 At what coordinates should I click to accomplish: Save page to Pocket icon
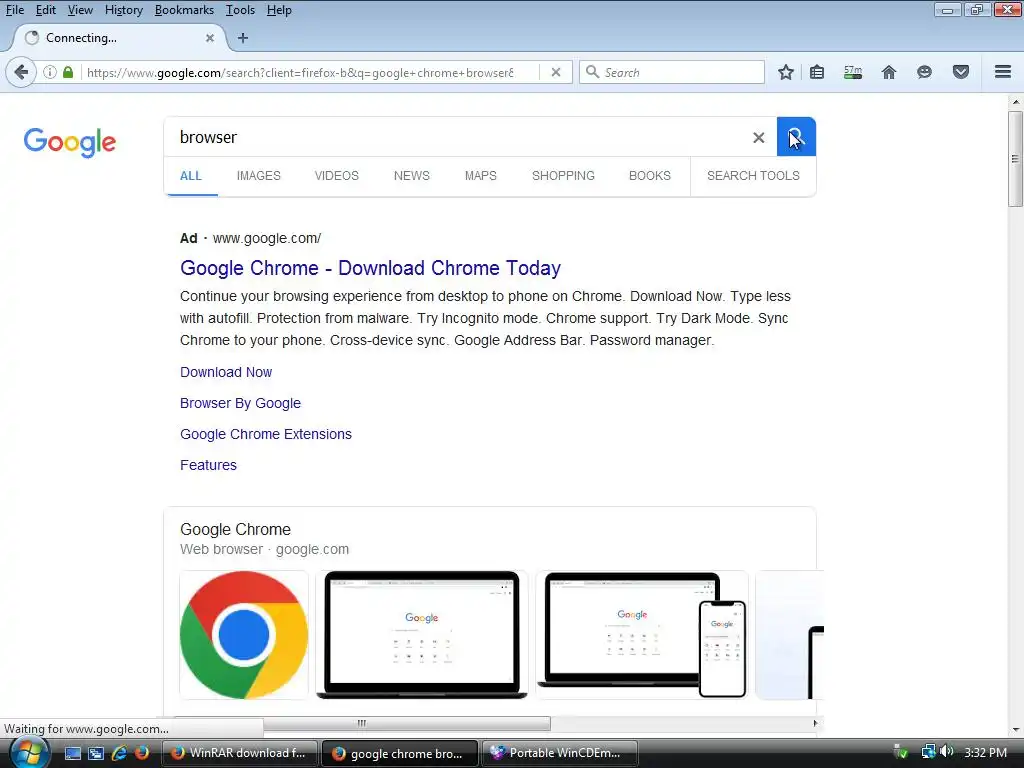point(961,72)
